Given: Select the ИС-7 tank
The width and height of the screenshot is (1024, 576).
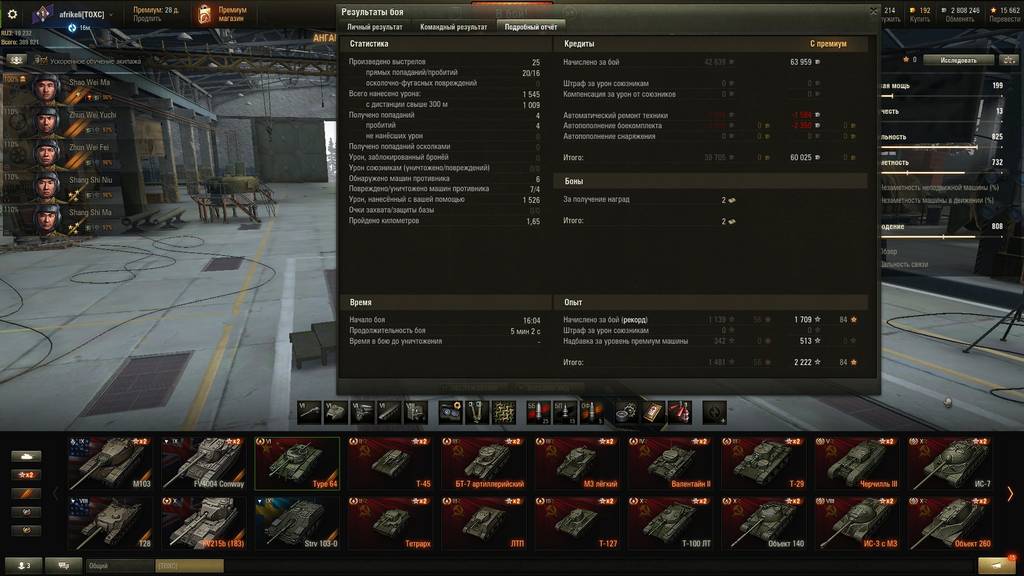Looking at the screenshot, I should pyautogui.click(x=951, y=463).
